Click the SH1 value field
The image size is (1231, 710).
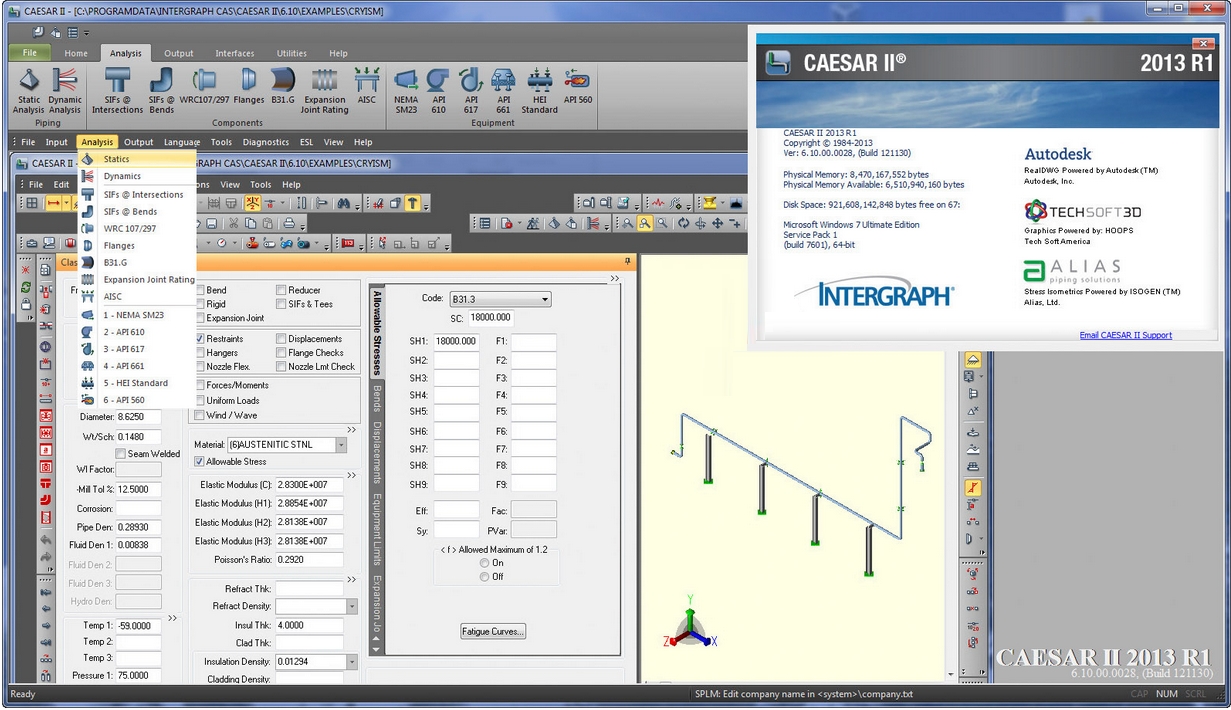click(456, 341)
